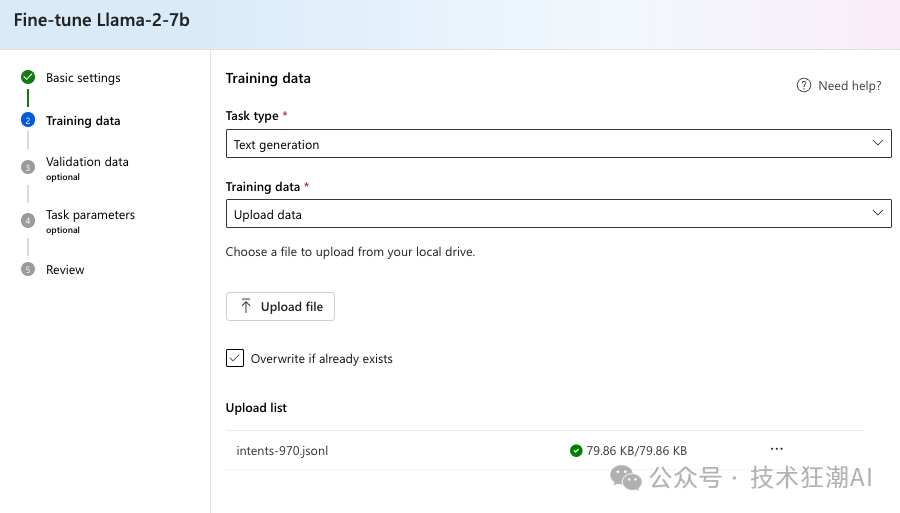Click the Fine-tune Llama-2-7b title
The image size is (900, 513).
tap(102, 20)
